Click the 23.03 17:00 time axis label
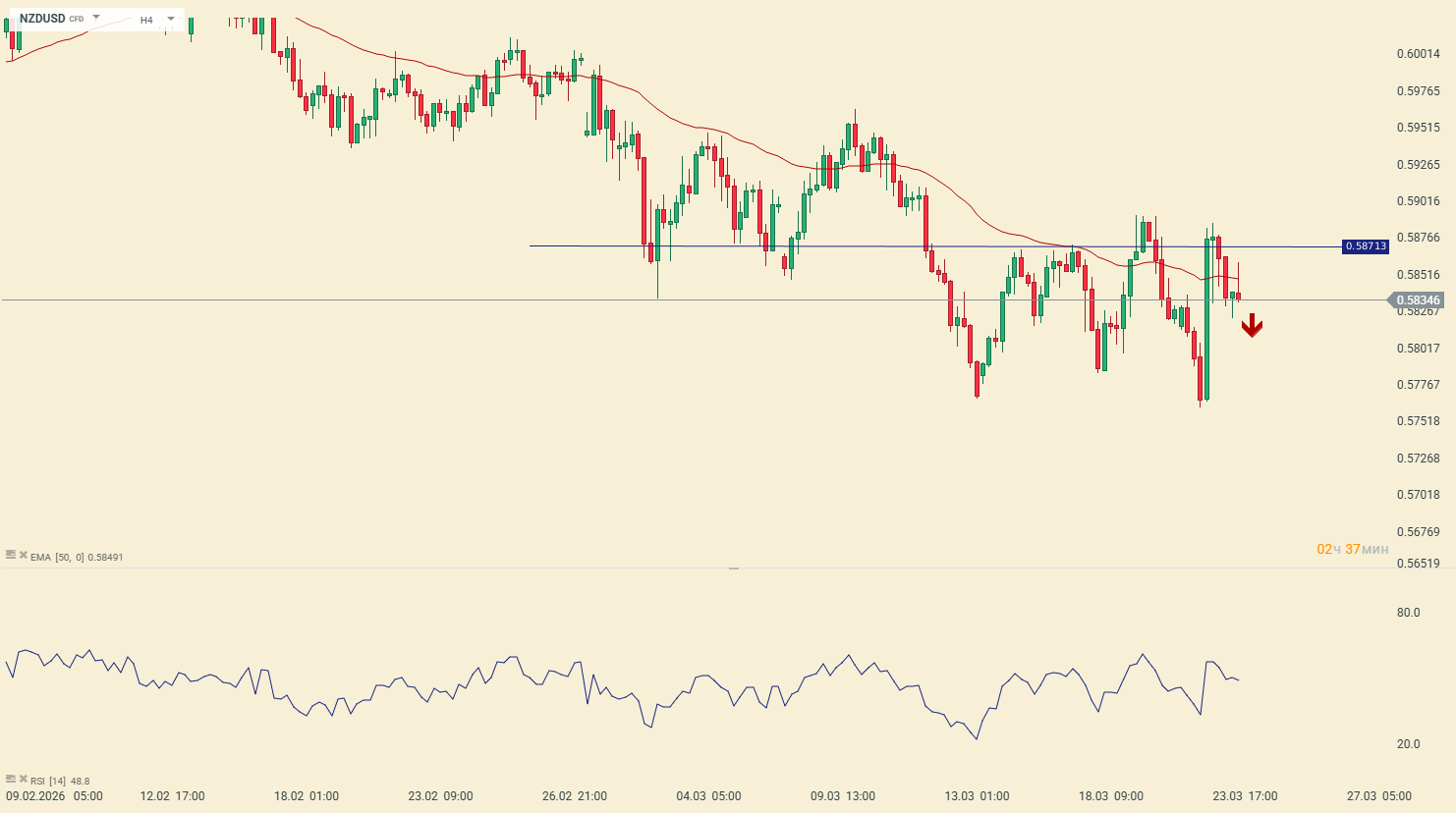Image resolution: width=1456 pixels, height=813 pixels. tap(1245, 796)
